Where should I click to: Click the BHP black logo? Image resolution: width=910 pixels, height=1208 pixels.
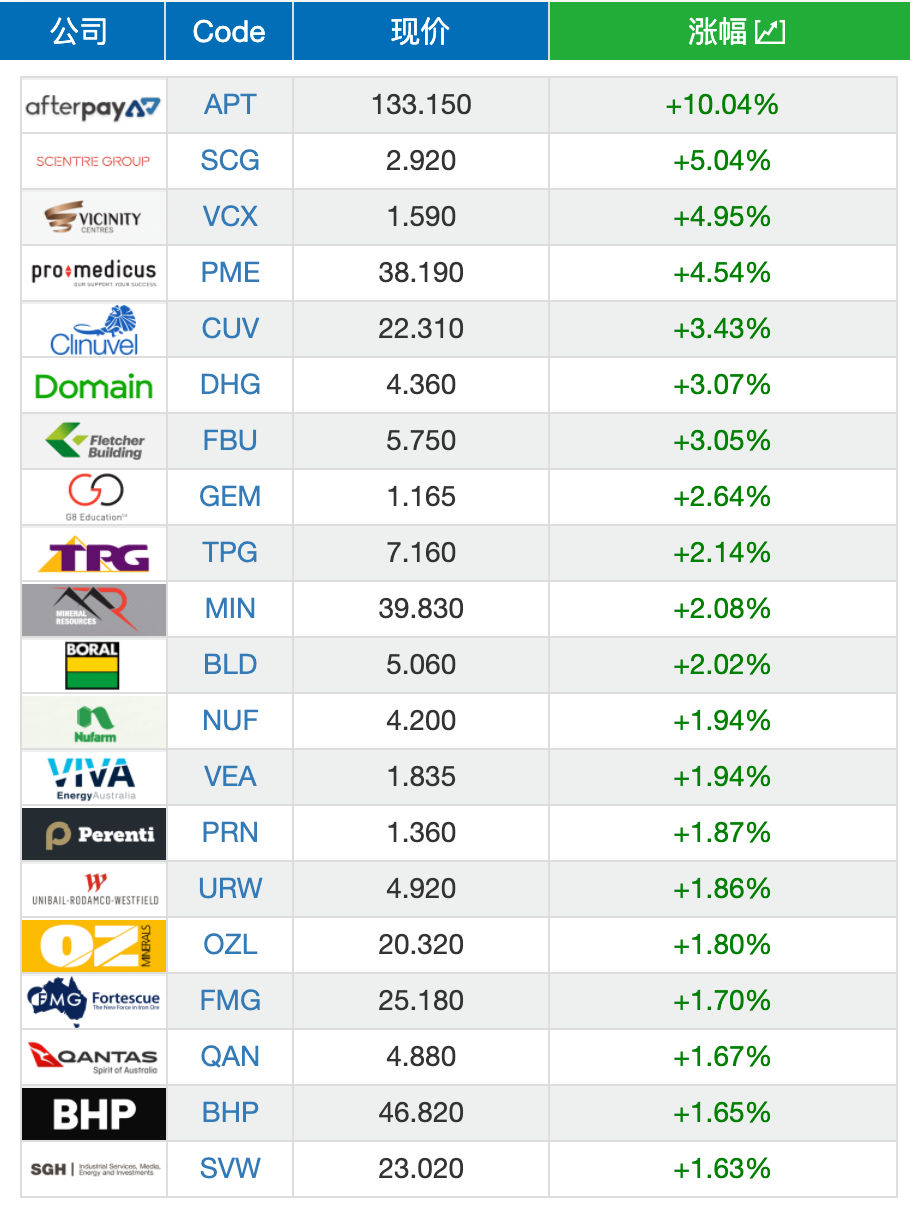(x=94, y=1113)
